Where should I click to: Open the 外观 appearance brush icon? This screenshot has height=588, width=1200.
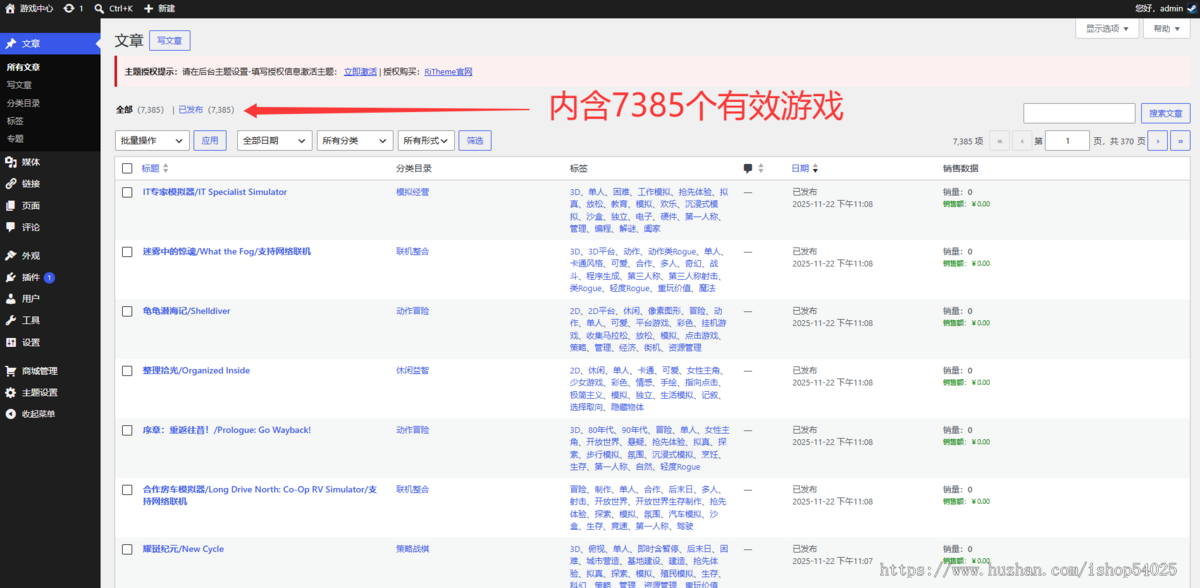[x=10, y=256]
